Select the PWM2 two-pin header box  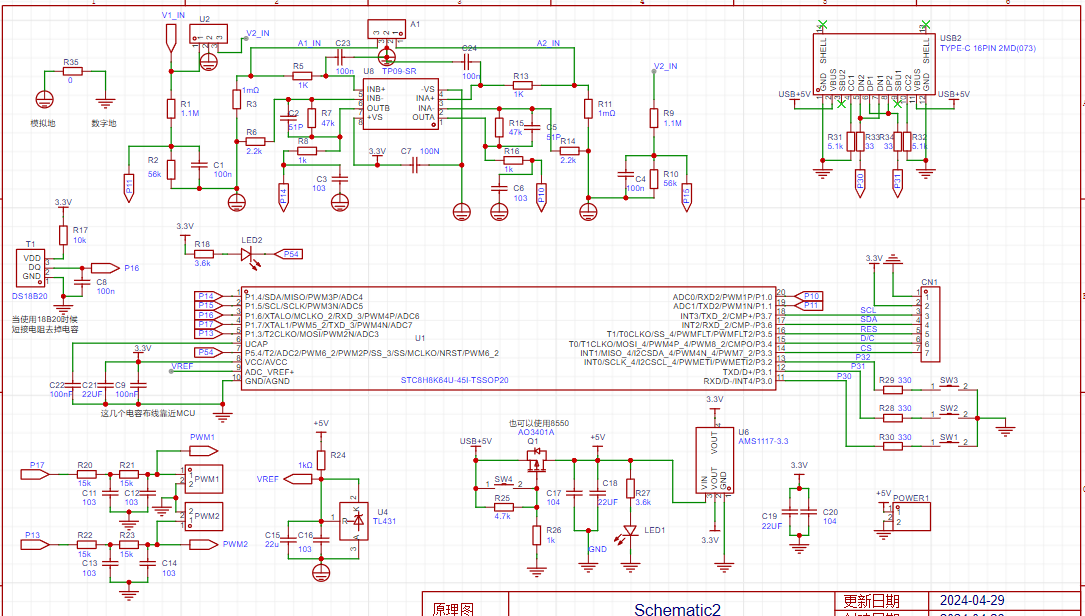[x=204, y=516]
